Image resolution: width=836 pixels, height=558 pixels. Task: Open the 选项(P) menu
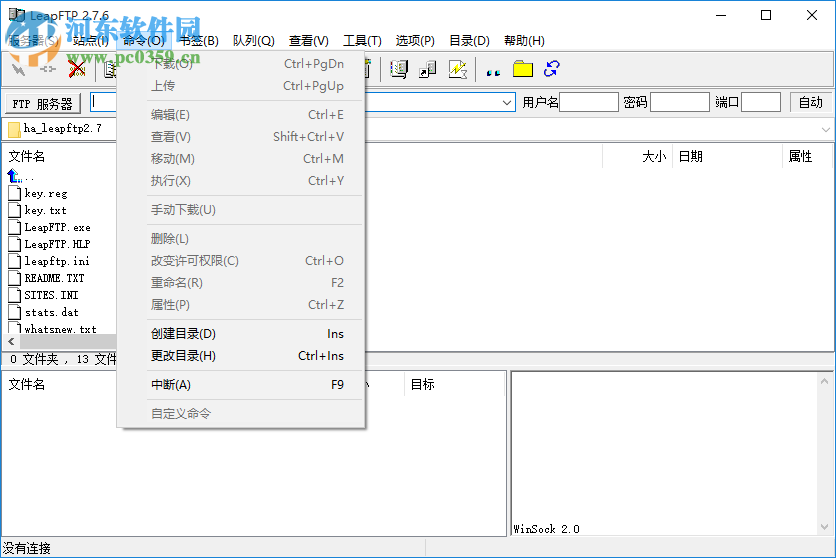pyautogui.click(x=415, y=41)
